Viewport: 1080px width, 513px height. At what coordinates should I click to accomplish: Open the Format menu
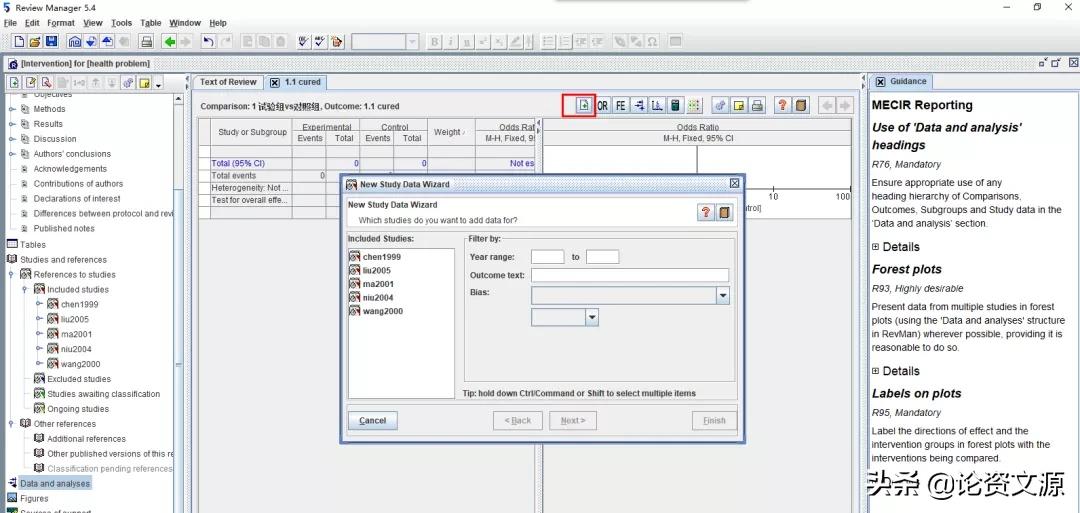point(61,23)
